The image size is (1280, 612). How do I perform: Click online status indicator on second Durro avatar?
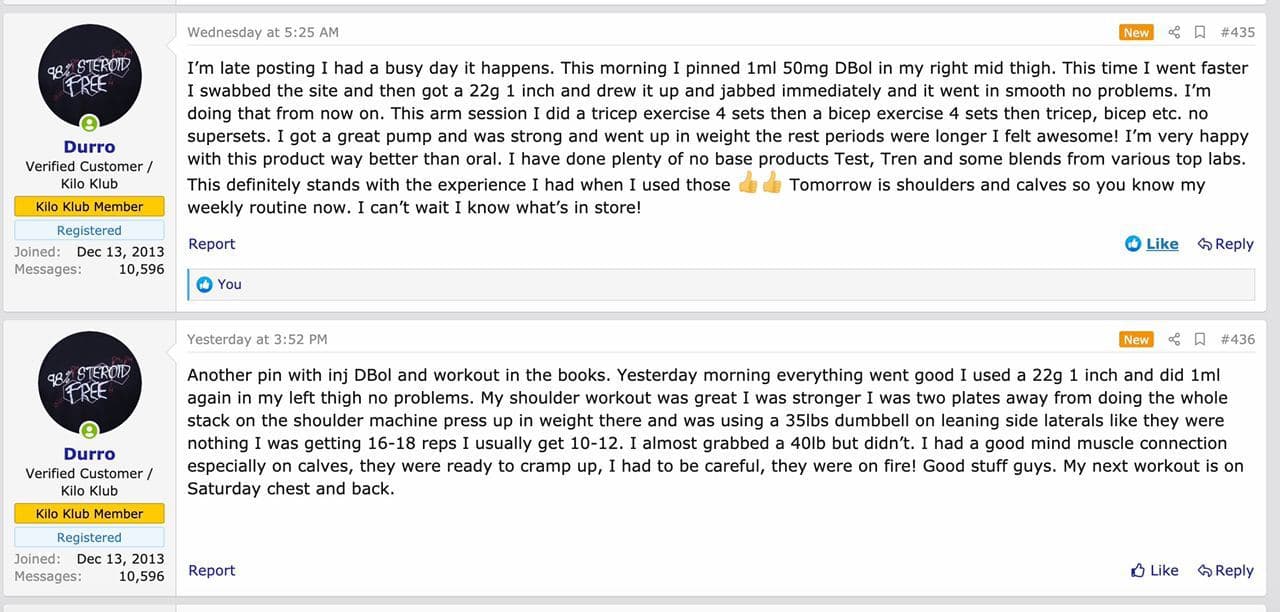(x=90, y=431)
